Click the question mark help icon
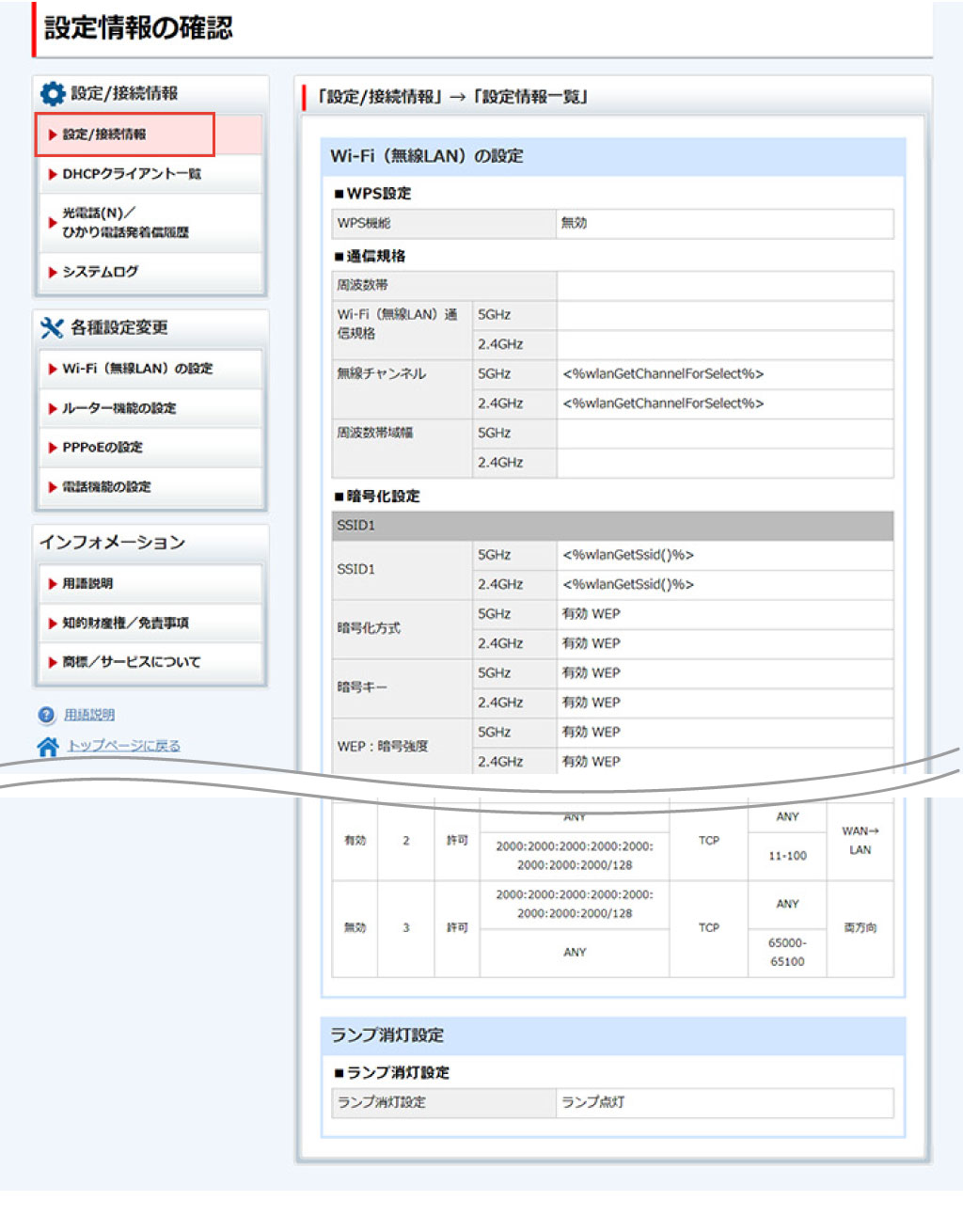 [46, 715]
